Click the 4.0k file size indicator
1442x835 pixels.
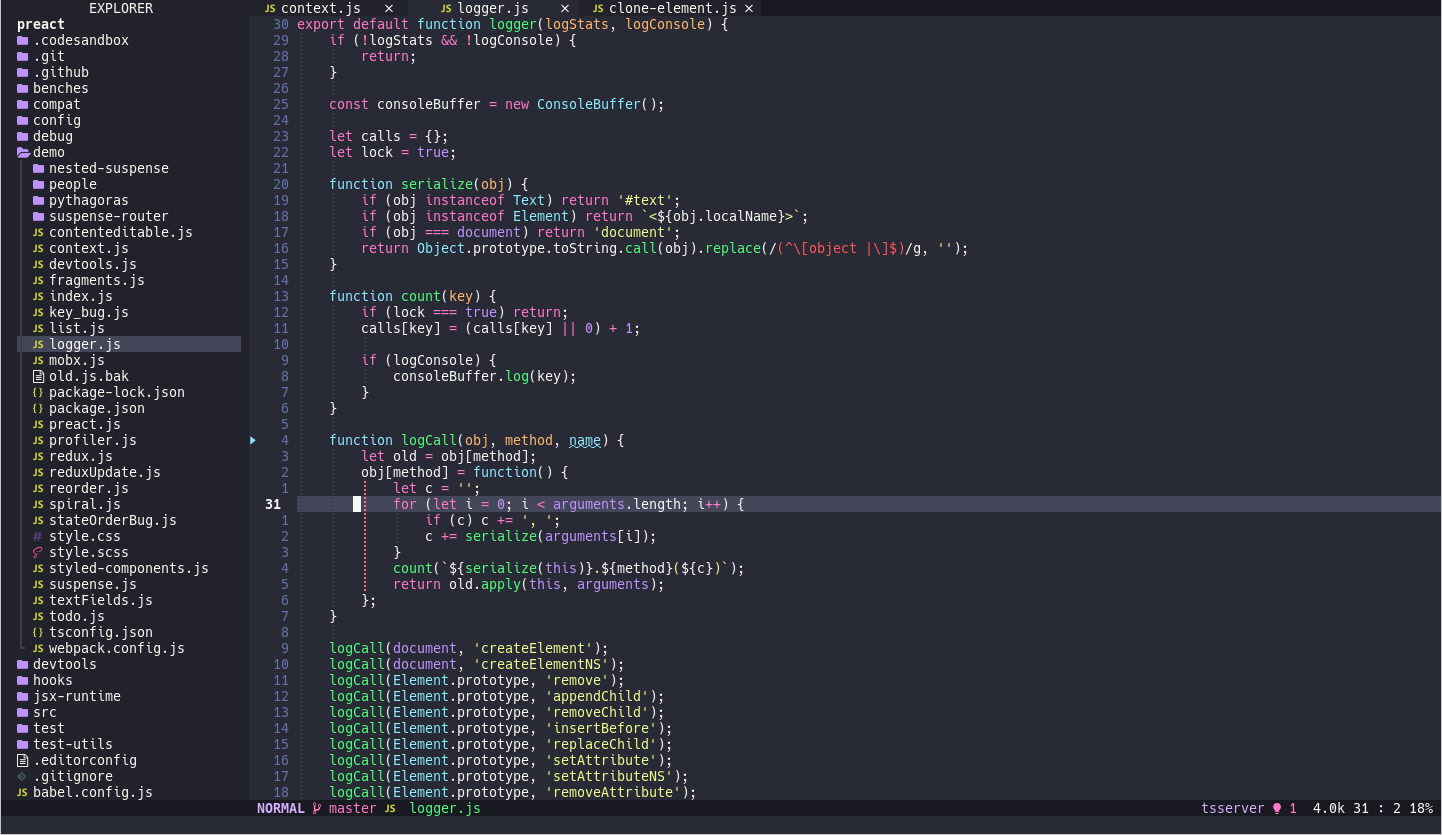click(1329, 808)
